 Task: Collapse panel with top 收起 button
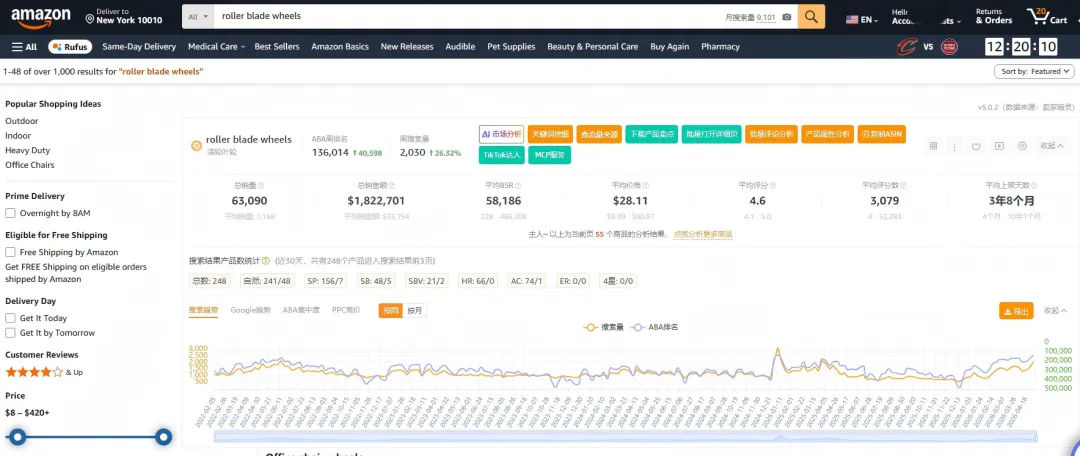[1051, 146]
